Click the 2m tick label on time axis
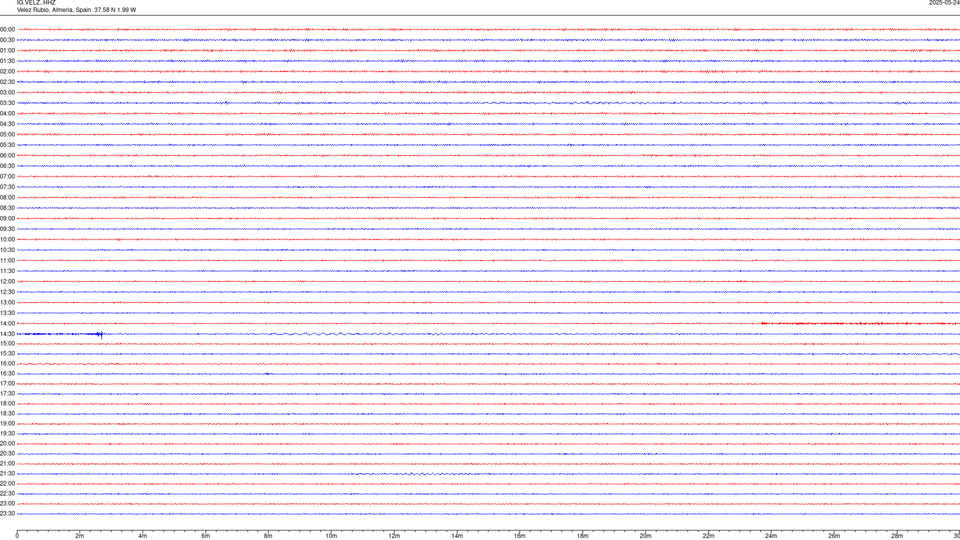Image resolution: width=960 pixels, height=540 pixels. click(80, 536)
